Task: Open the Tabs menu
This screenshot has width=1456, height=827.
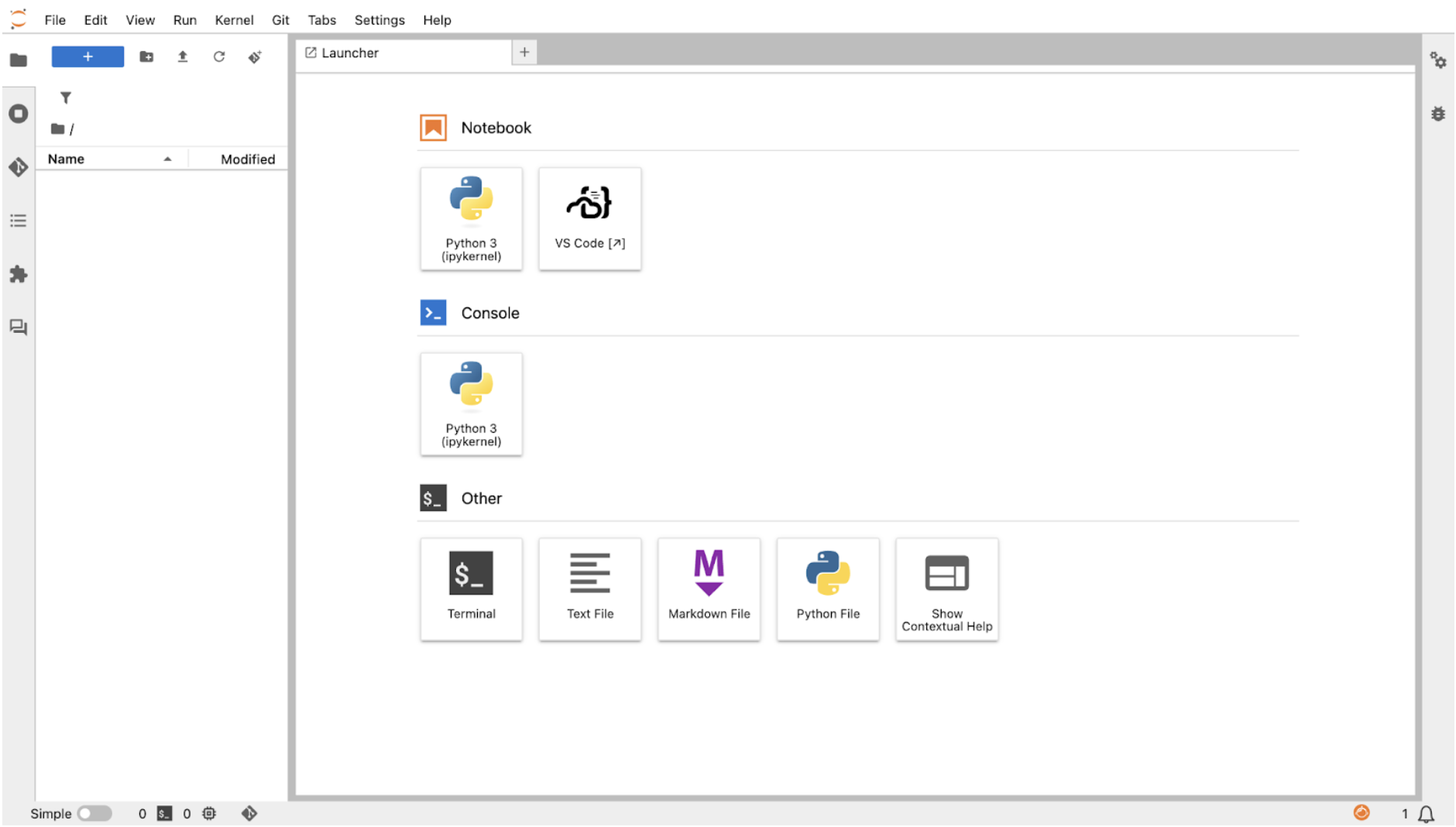Action: (321, 20)
